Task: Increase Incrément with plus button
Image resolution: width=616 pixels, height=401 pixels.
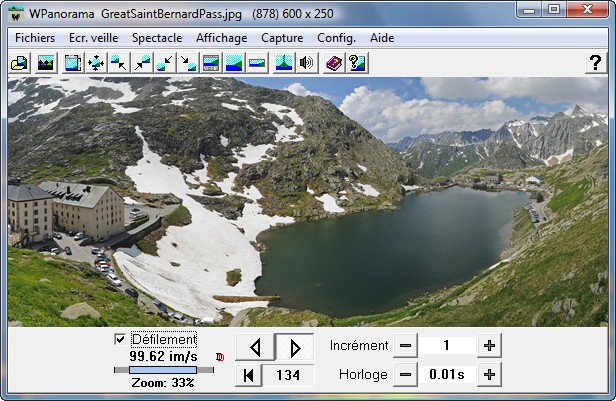Action: [x=489, y=346]
